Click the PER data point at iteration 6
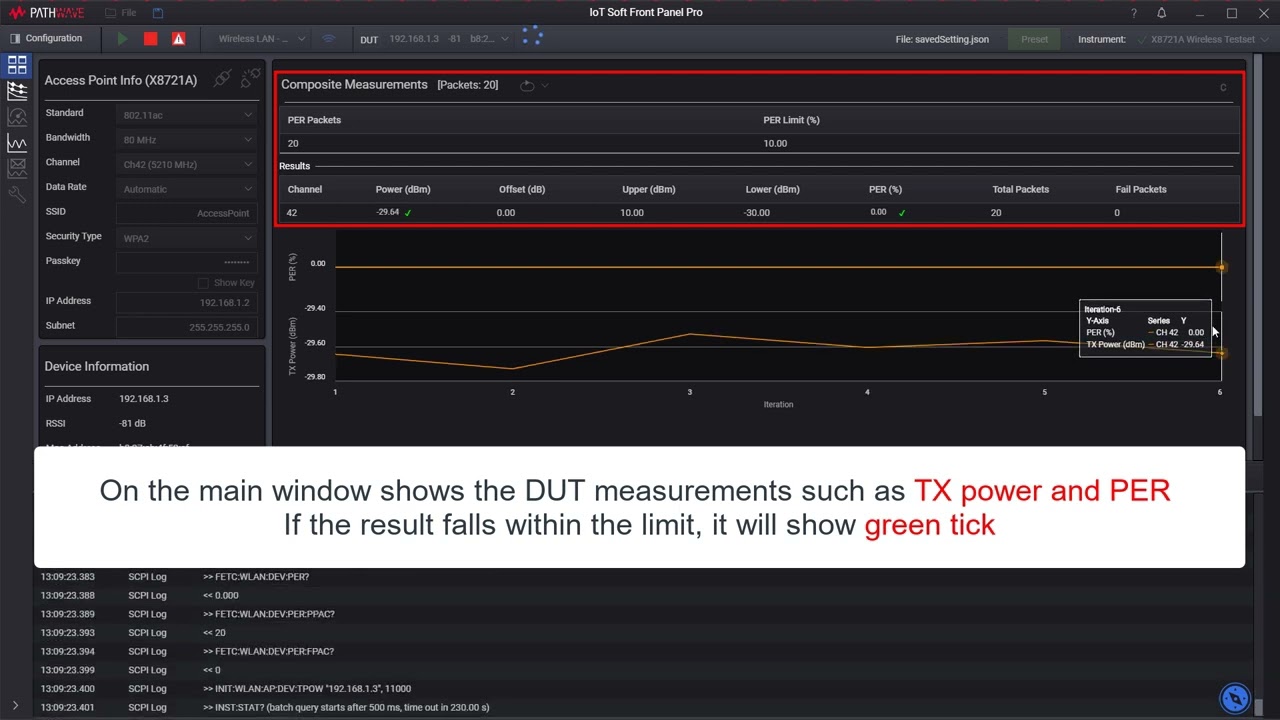The width and height of the screenshot is (1280, 720). pos(1221,267)
